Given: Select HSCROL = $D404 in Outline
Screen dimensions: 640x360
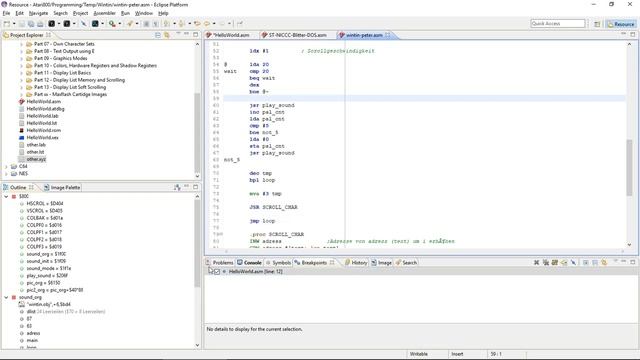Looking at the screenshot, I should coord(45,203).
